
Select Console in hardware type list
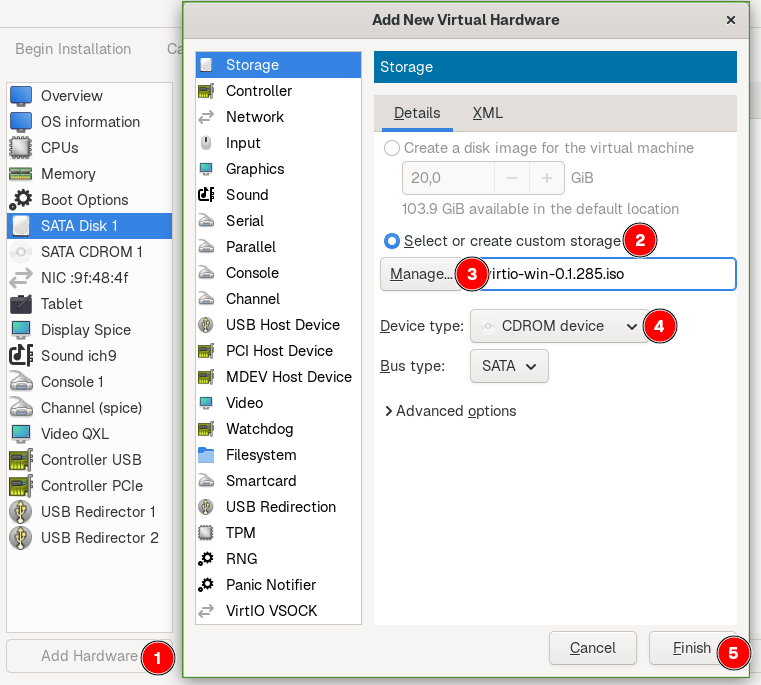click(x=279, y=273)
